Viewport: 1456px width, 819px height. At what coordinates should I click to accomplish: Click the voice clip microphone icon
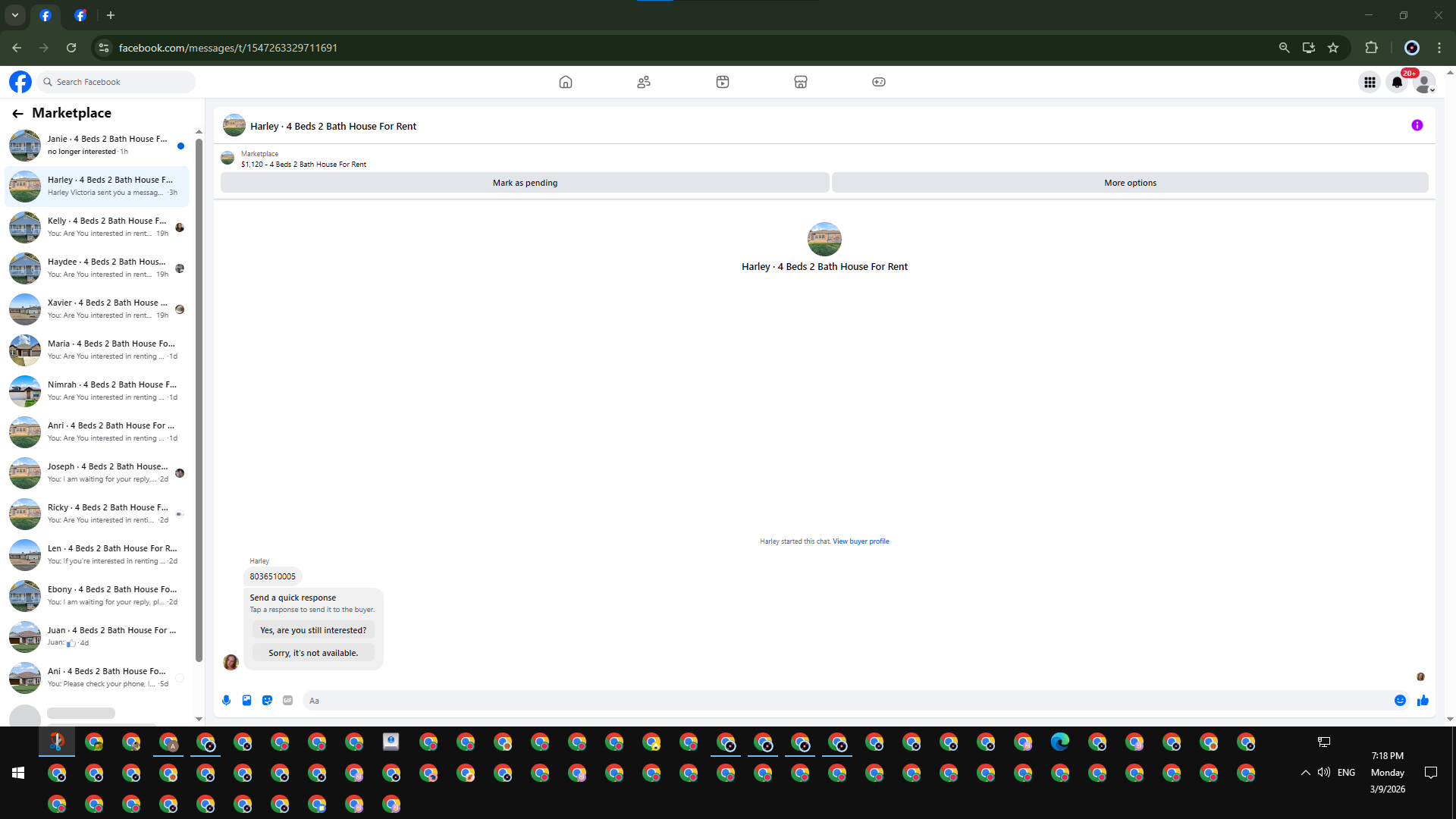pos(226,700)
